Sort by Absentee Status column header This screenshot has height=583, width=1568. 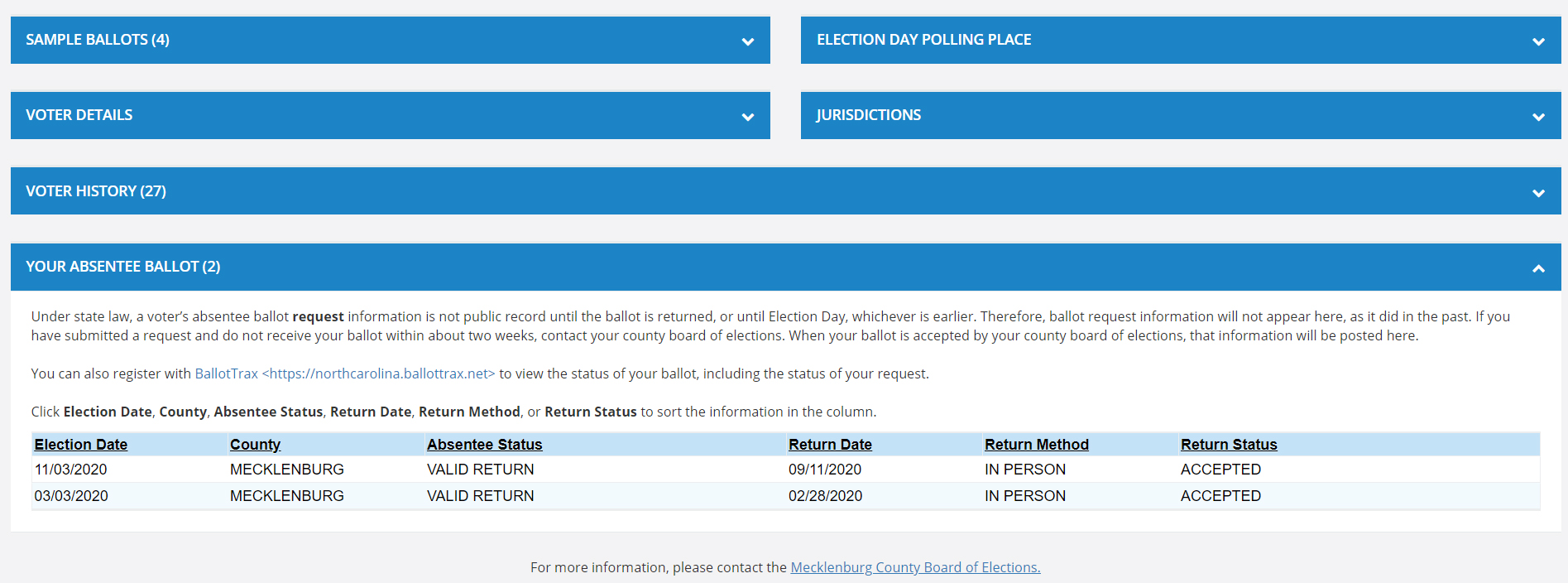pos(484,445)
